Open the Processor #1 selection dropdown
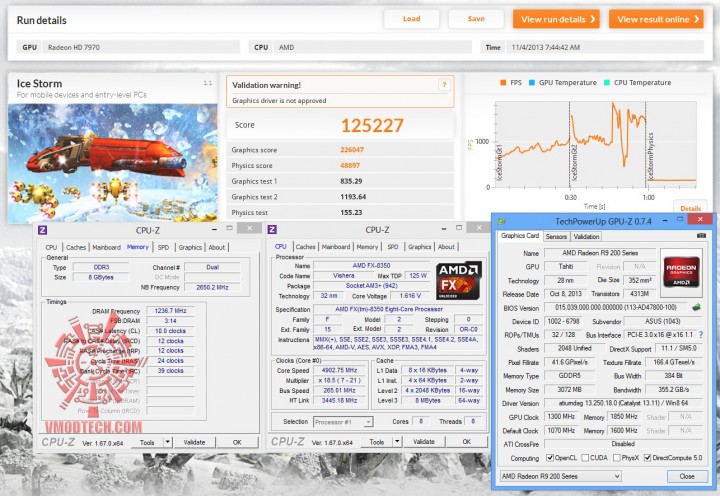 click(343, 422)
